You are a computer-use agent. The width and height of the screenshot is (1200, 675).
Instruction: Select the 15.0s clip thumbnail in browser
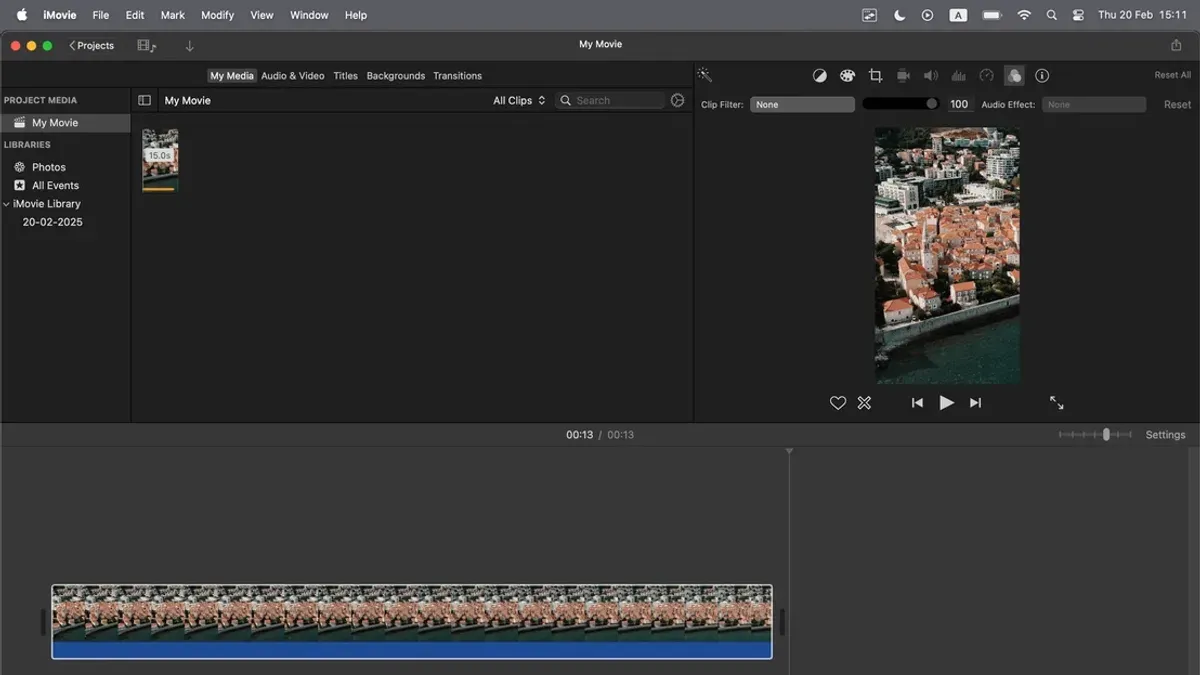pyautogui.click(x=160, y=159)
